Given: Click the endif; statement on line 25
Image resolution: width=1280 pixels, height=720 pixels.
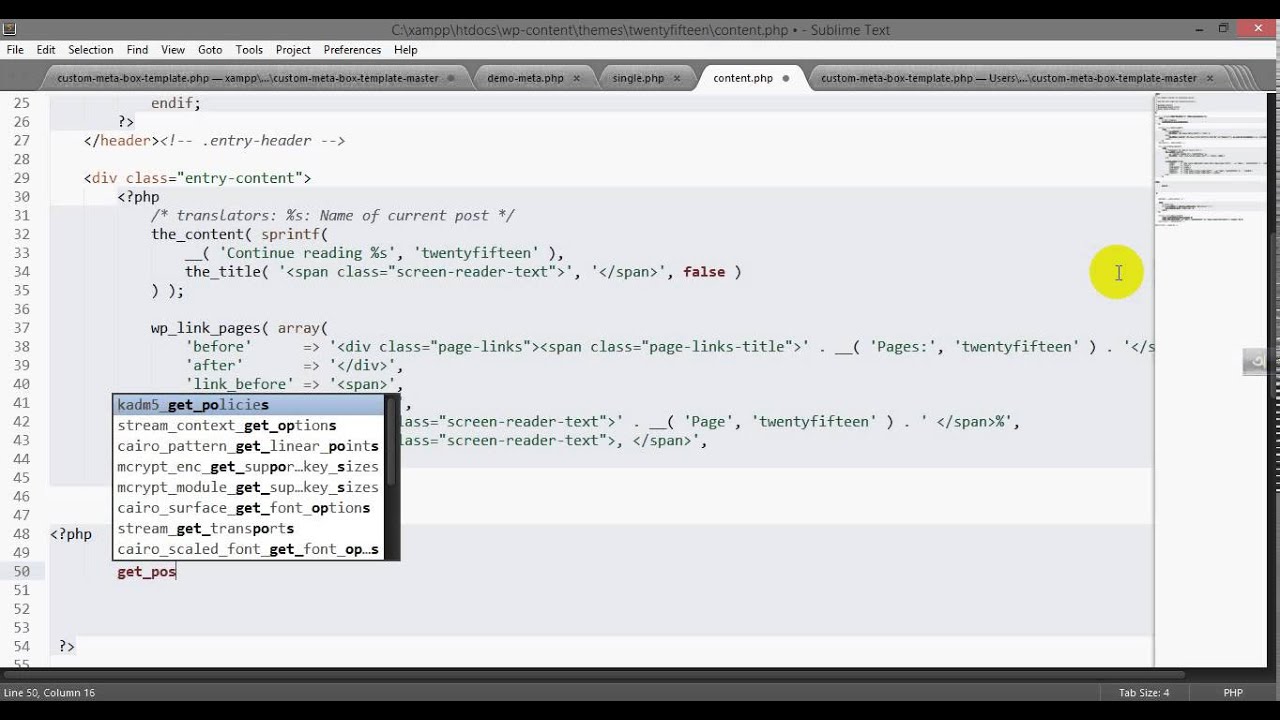Looking at the screenshot, I should click(x=176, y=103).
